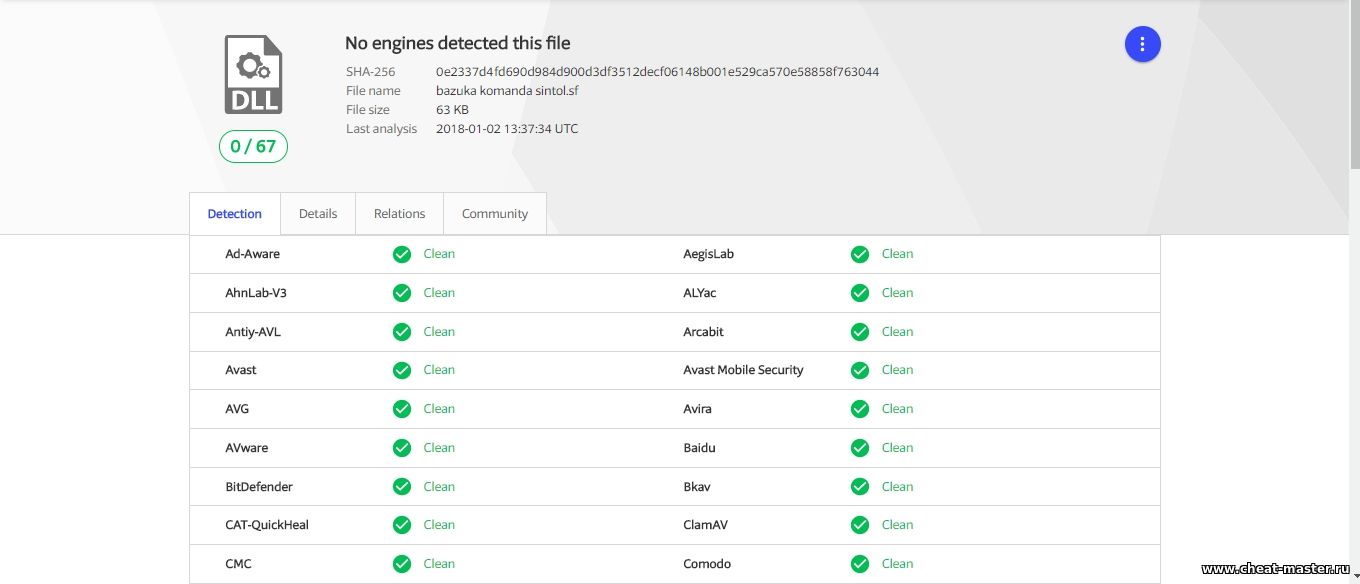Image resolution: width=1360 pixels, height=584 pixels.
Task: Click the green checkmark beside Ad-Aware
Action: point(402,254)
